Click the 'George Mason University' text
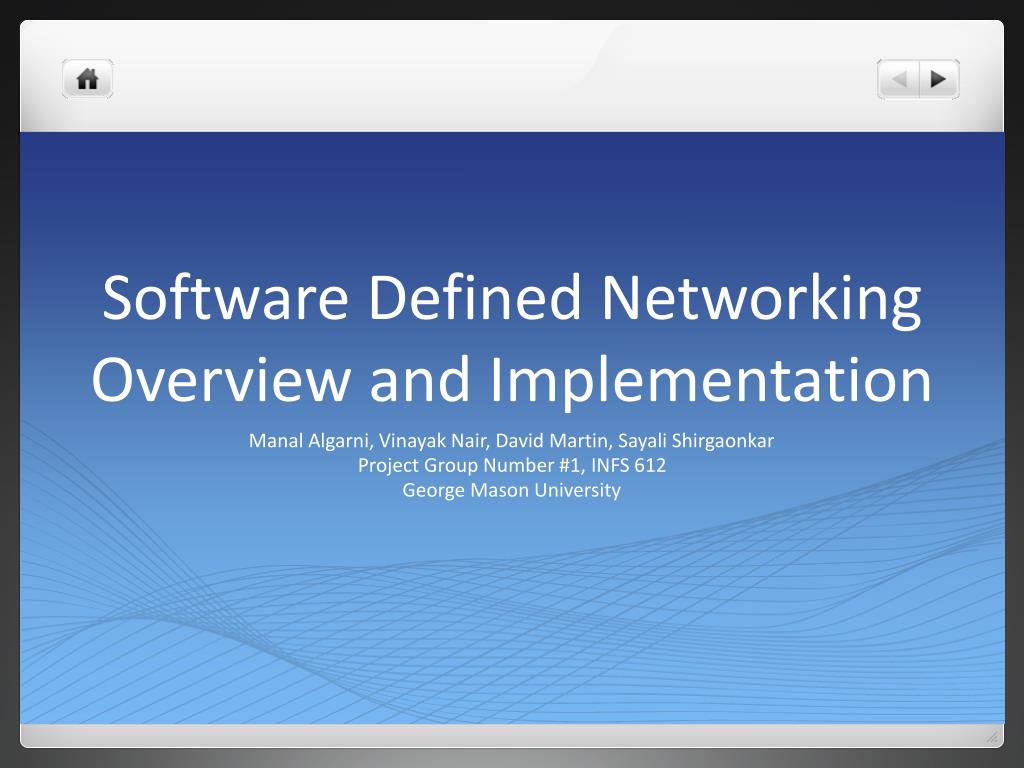Screen dimensions: 1024x768 click(x=511, y=490)
